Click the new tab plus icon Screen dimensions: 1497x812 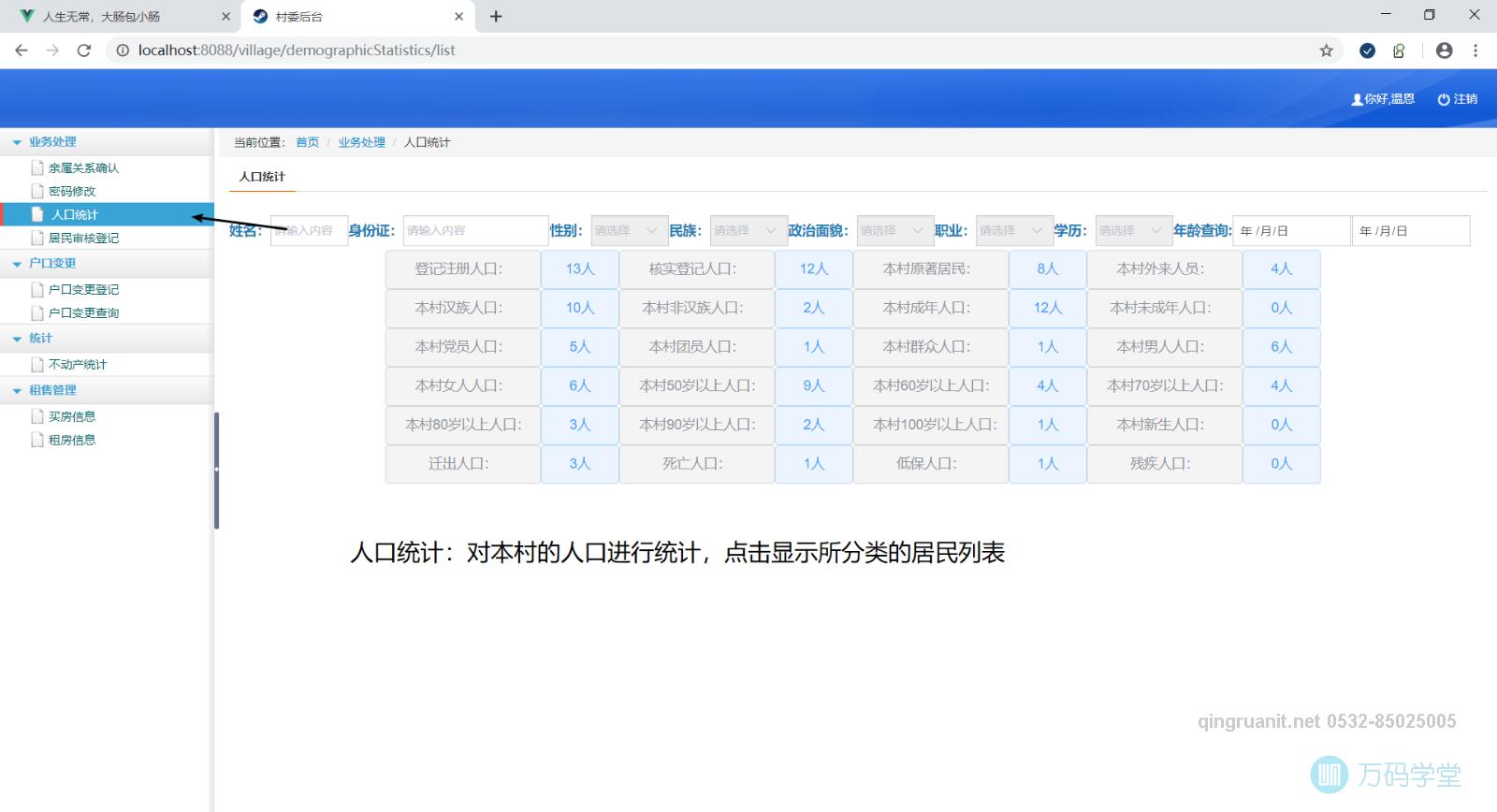[x=496, y=17]
